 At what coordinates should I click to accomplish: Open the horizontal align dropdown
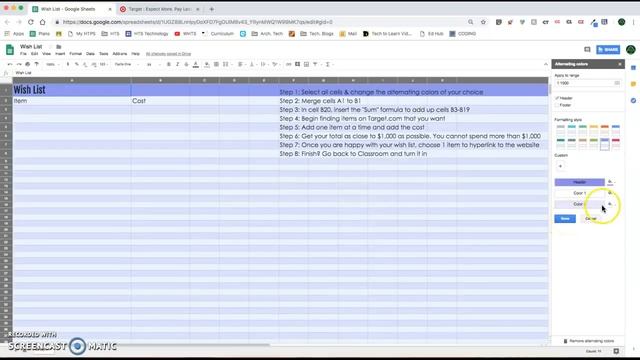click(241, 64)
